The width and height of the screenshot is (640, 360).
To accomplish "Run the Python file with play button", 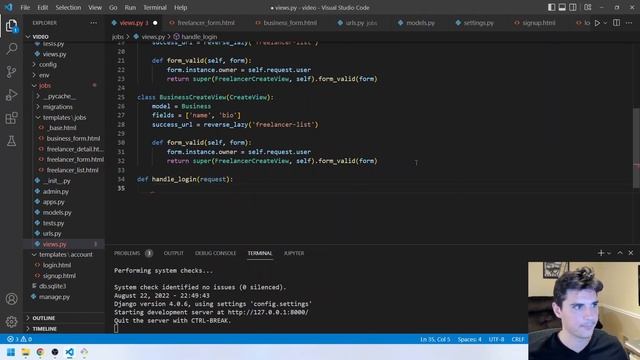I will coord(597,23).
